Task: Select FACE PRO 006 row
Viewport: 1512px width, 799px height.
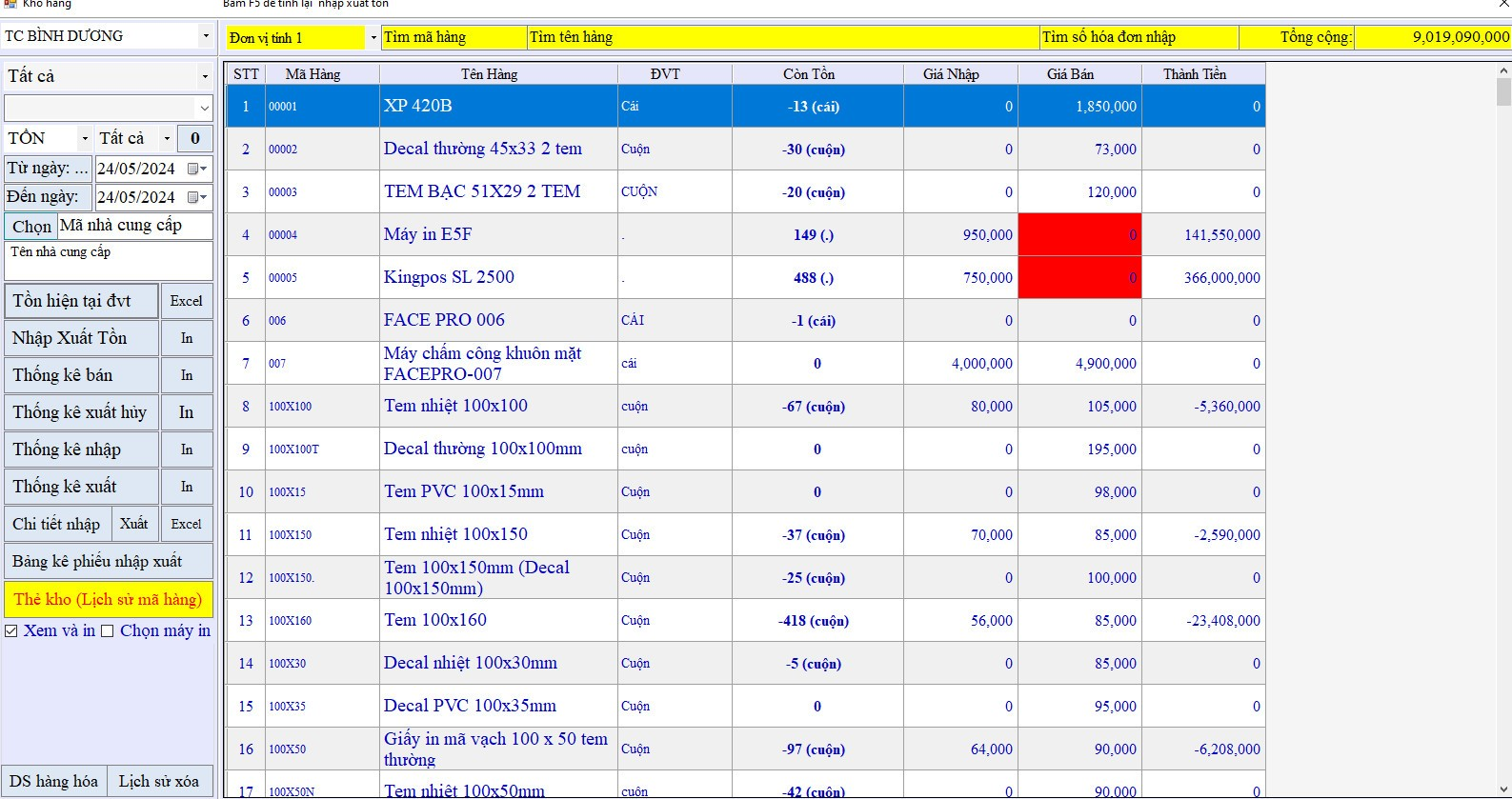Action: tap(746, 320)
